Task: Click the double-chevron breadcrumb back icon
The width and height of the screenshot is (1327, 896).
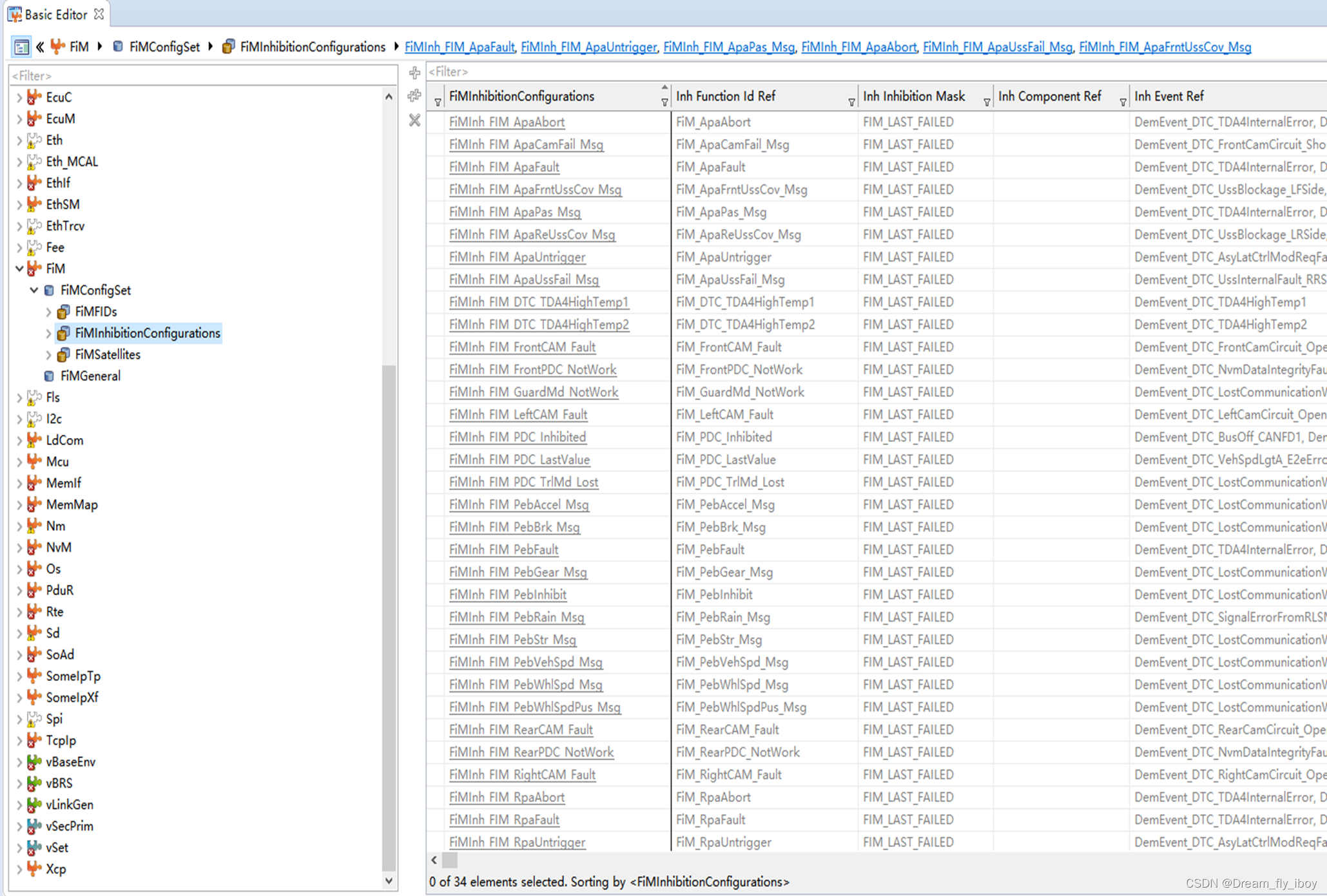Action: pyautogui.click(x=41, y=47)
